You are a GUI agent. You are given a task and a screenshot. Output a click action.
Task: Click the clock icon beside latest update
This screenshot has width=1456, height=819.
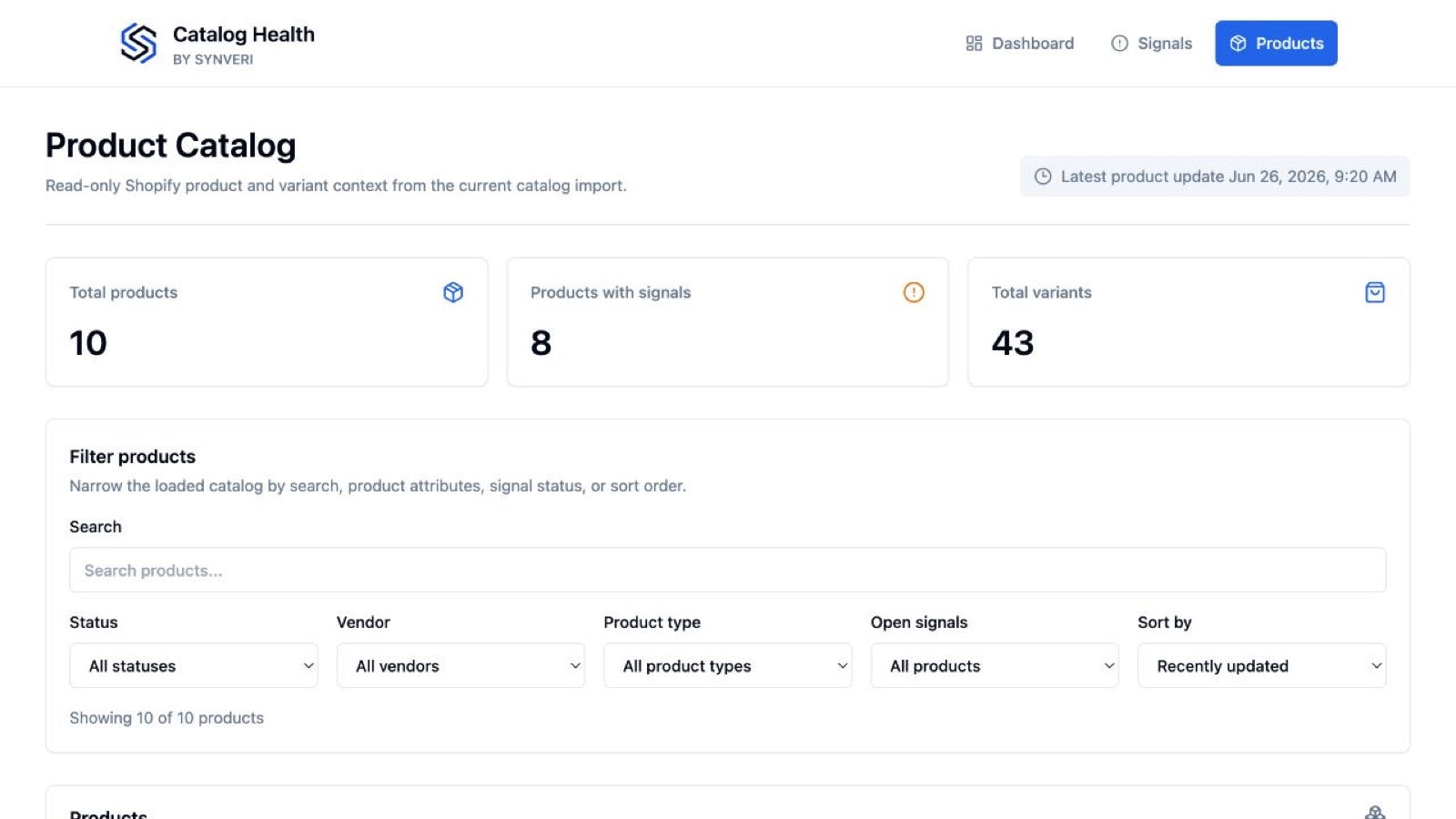(1043, 177)
